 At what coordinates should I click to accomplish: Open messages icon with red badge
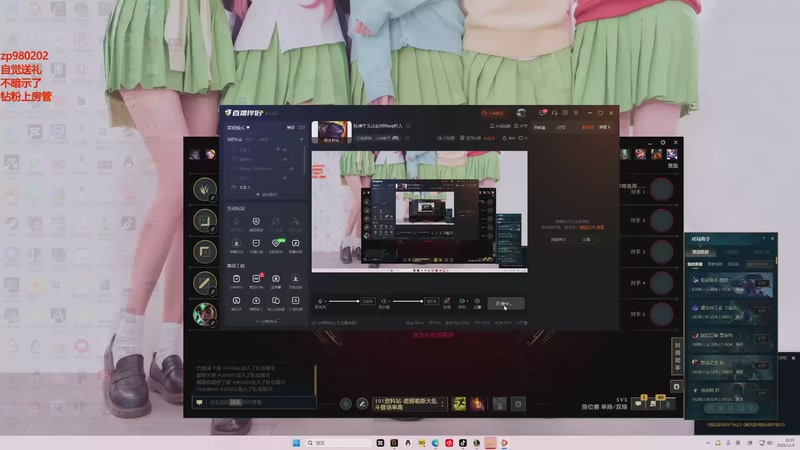tap(542, 113)
